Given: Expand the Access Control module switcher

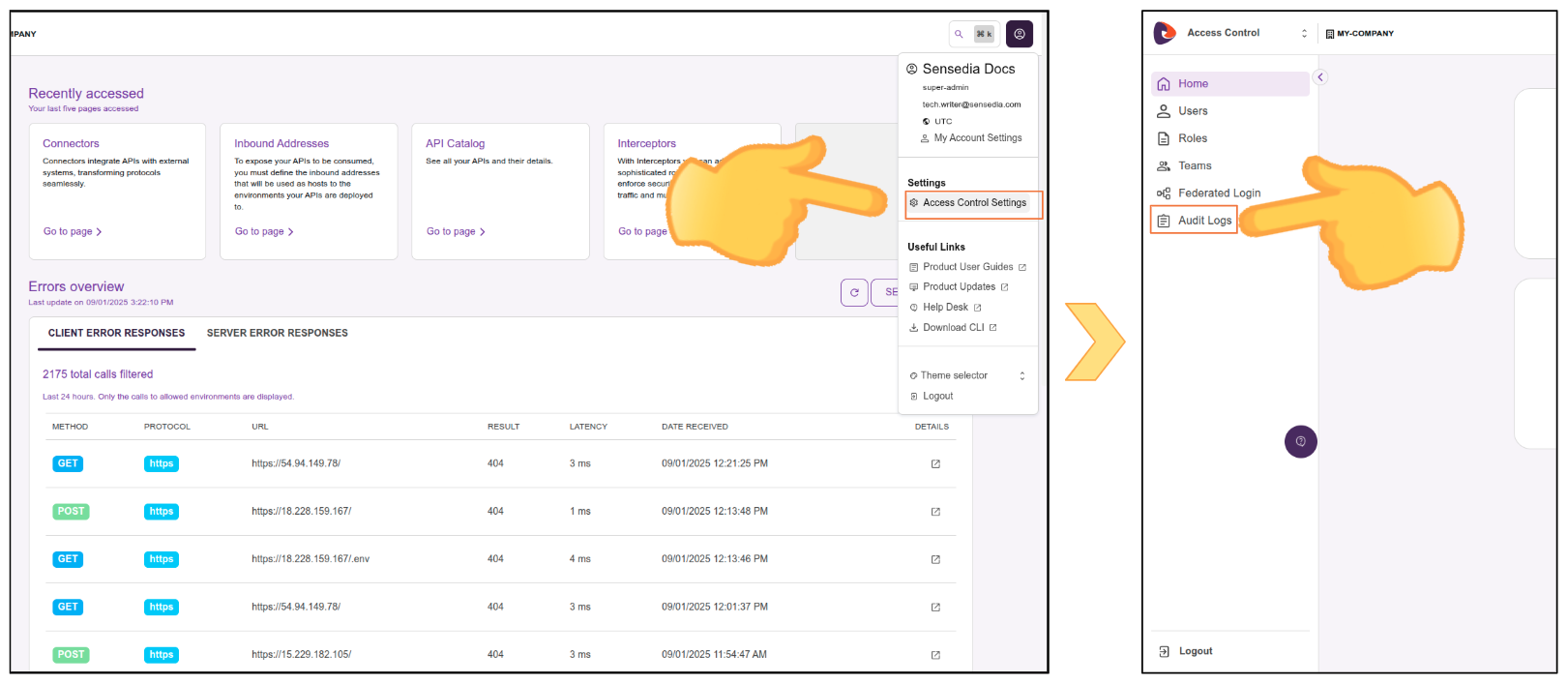Looking at the screenshot, I should (1304, 33).
